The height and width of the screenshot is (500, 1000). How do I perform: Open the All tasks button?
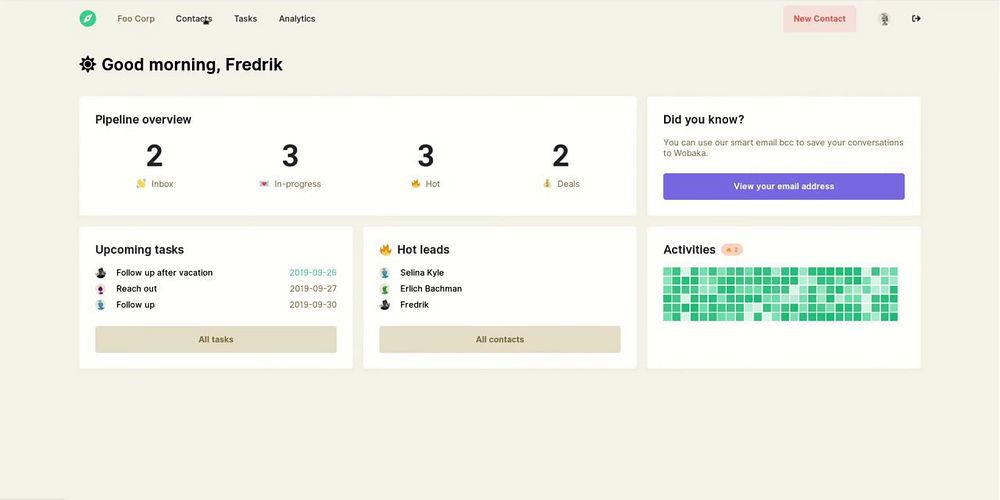pyautogui.click(x=216, y=339)
